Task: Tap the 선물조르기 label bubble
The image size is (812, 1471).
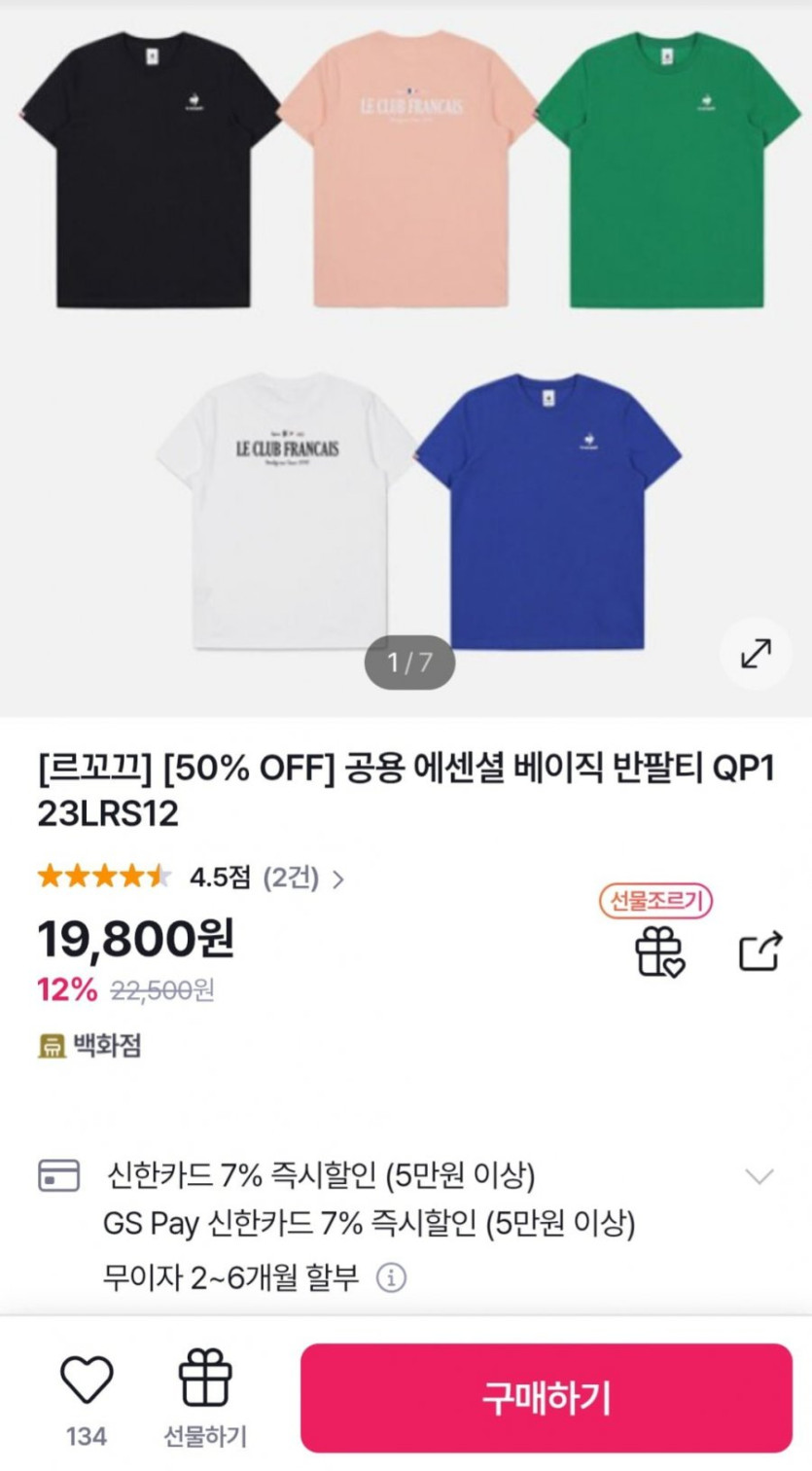Action: point(655,903)
